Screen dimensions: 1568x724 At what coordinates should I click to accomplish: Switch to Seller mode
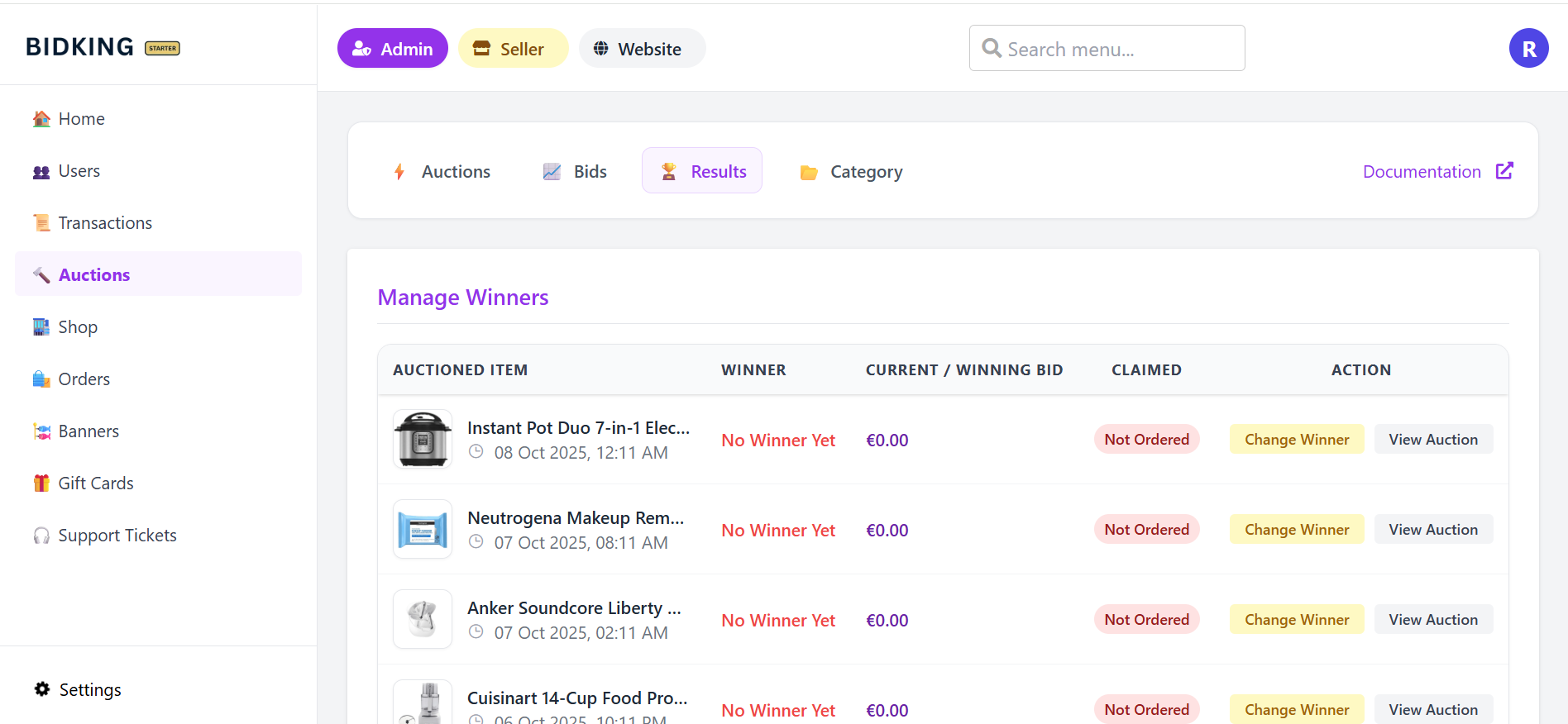[513, 49]
